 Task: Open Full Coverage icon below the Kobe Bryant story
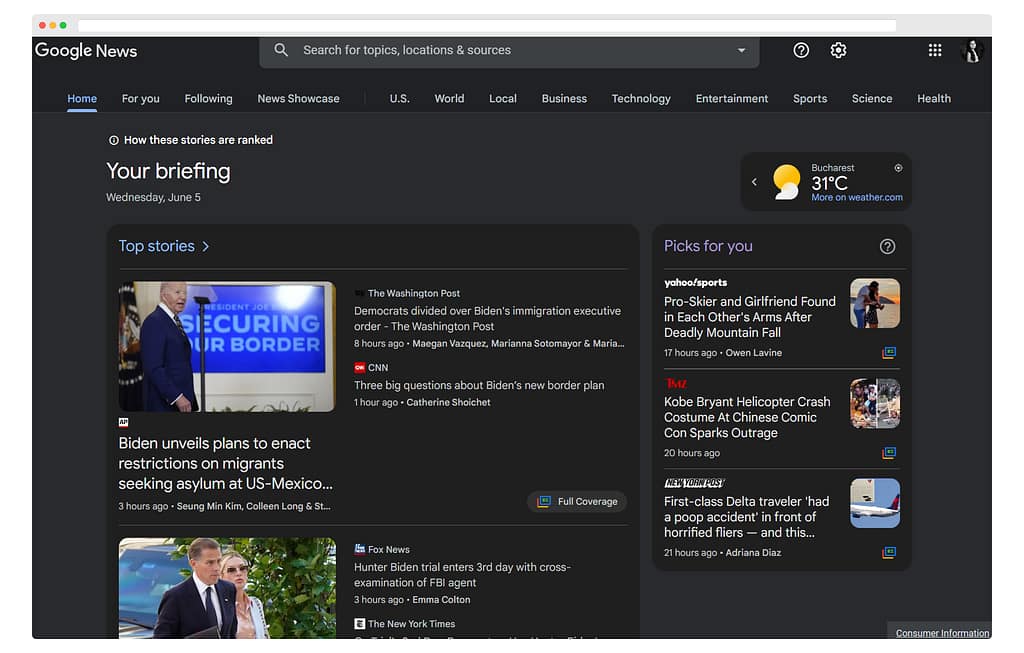click(888, 452)
